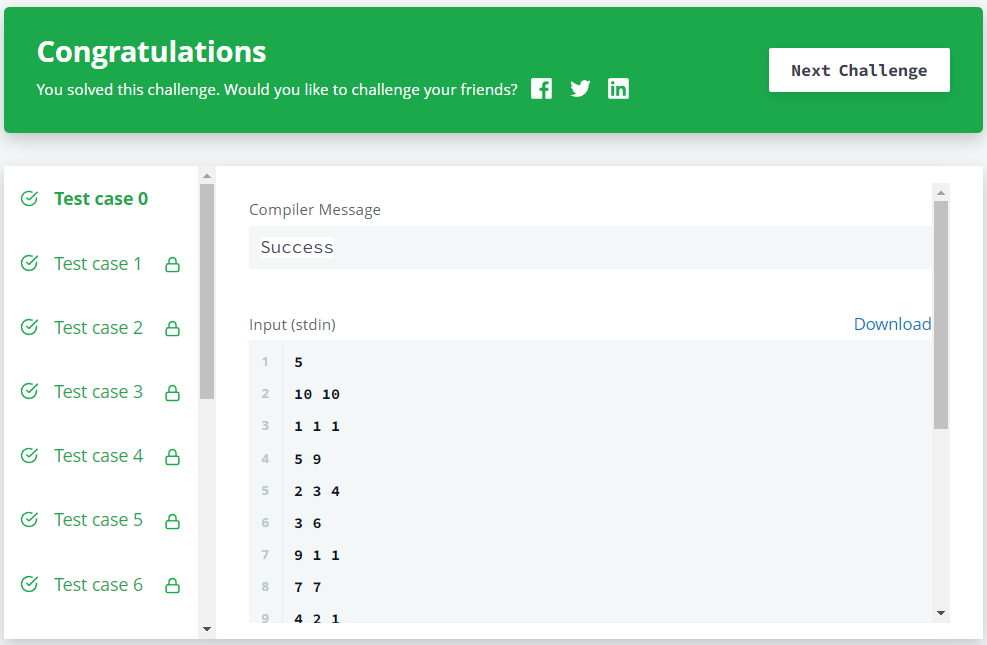Click input line '2 3 4'
The image size is (987, 645).
pos(317,491)
